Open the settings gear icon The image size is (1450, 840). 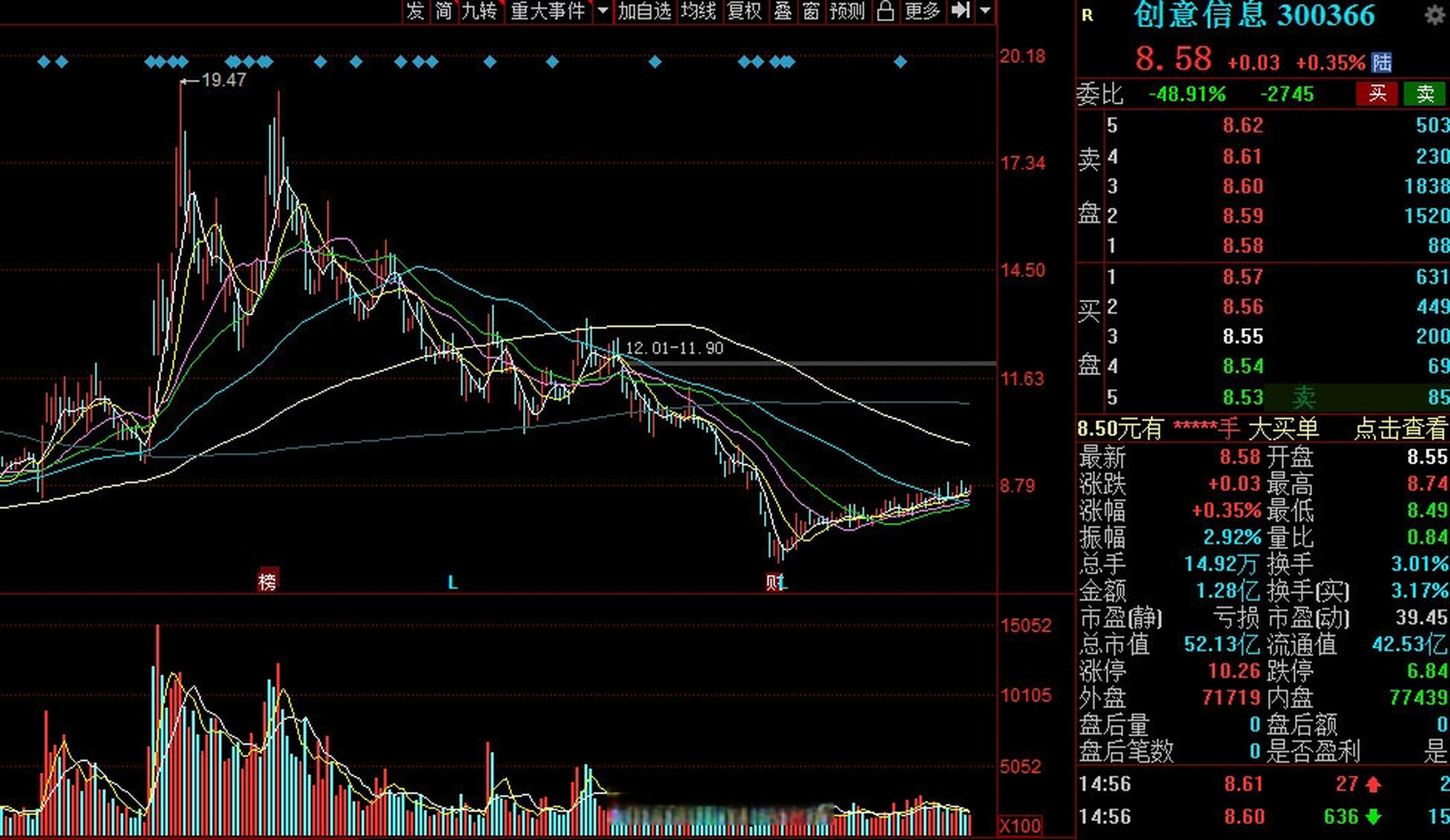(x=1435, y=16)
